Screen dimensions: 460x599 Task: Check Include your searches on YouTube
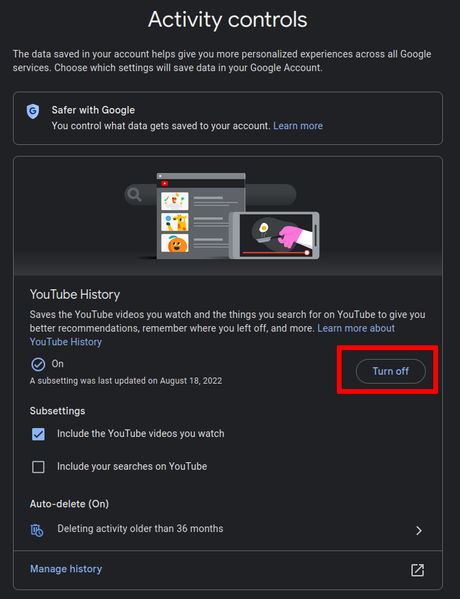pyautogui.click(x=38, y=467)
